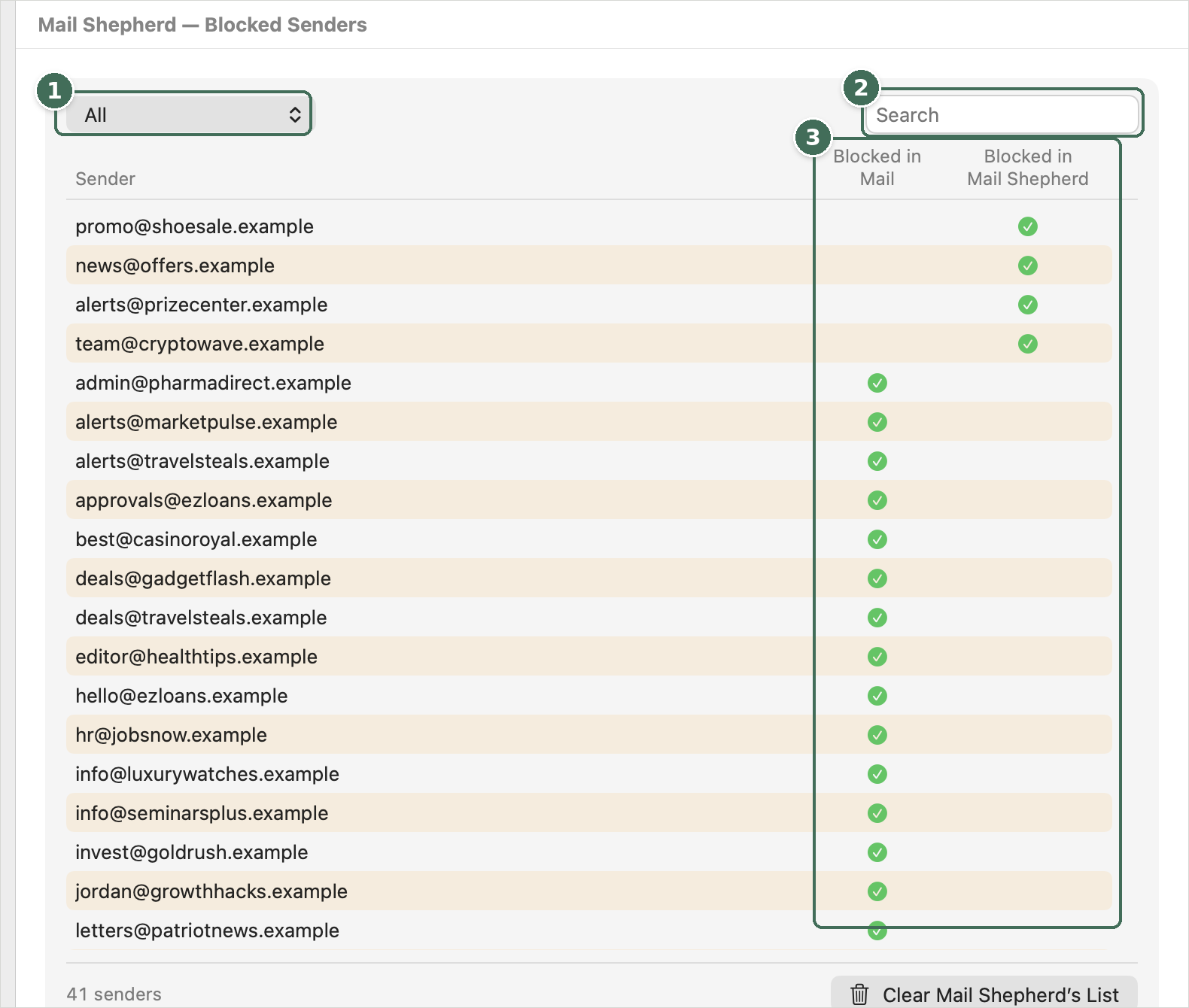Click the checkmark for team@cryptowave.example

(x=1028, y=344)
